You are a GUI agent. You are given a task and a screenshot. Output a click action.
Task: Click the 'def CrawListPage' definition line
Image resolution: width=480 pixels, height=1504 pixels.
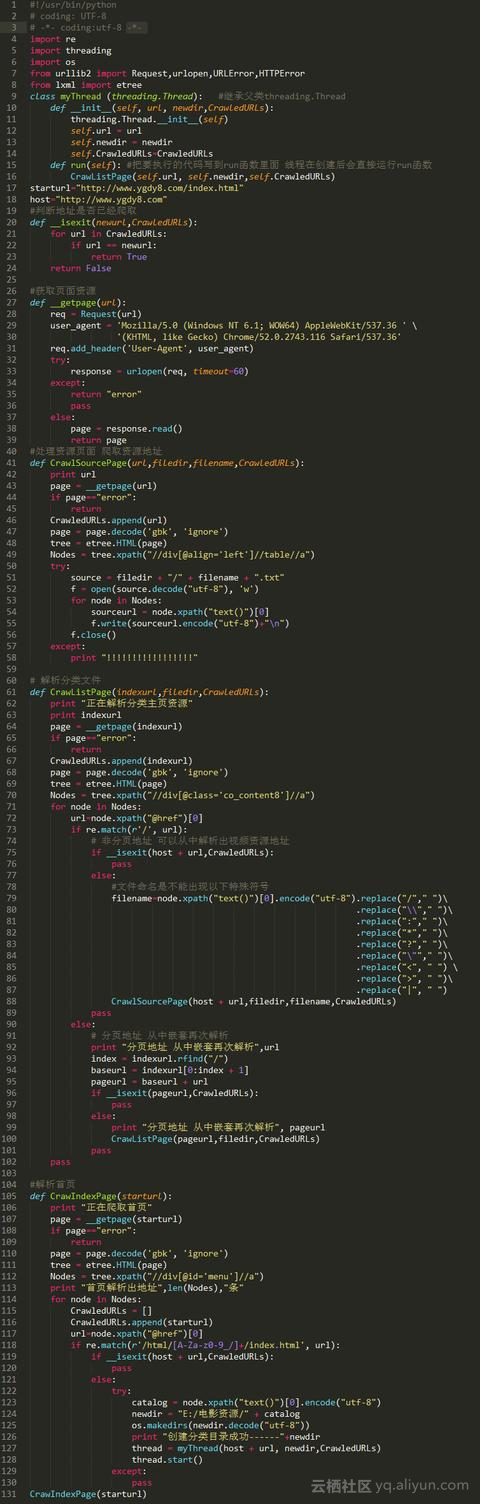point(150,691)
